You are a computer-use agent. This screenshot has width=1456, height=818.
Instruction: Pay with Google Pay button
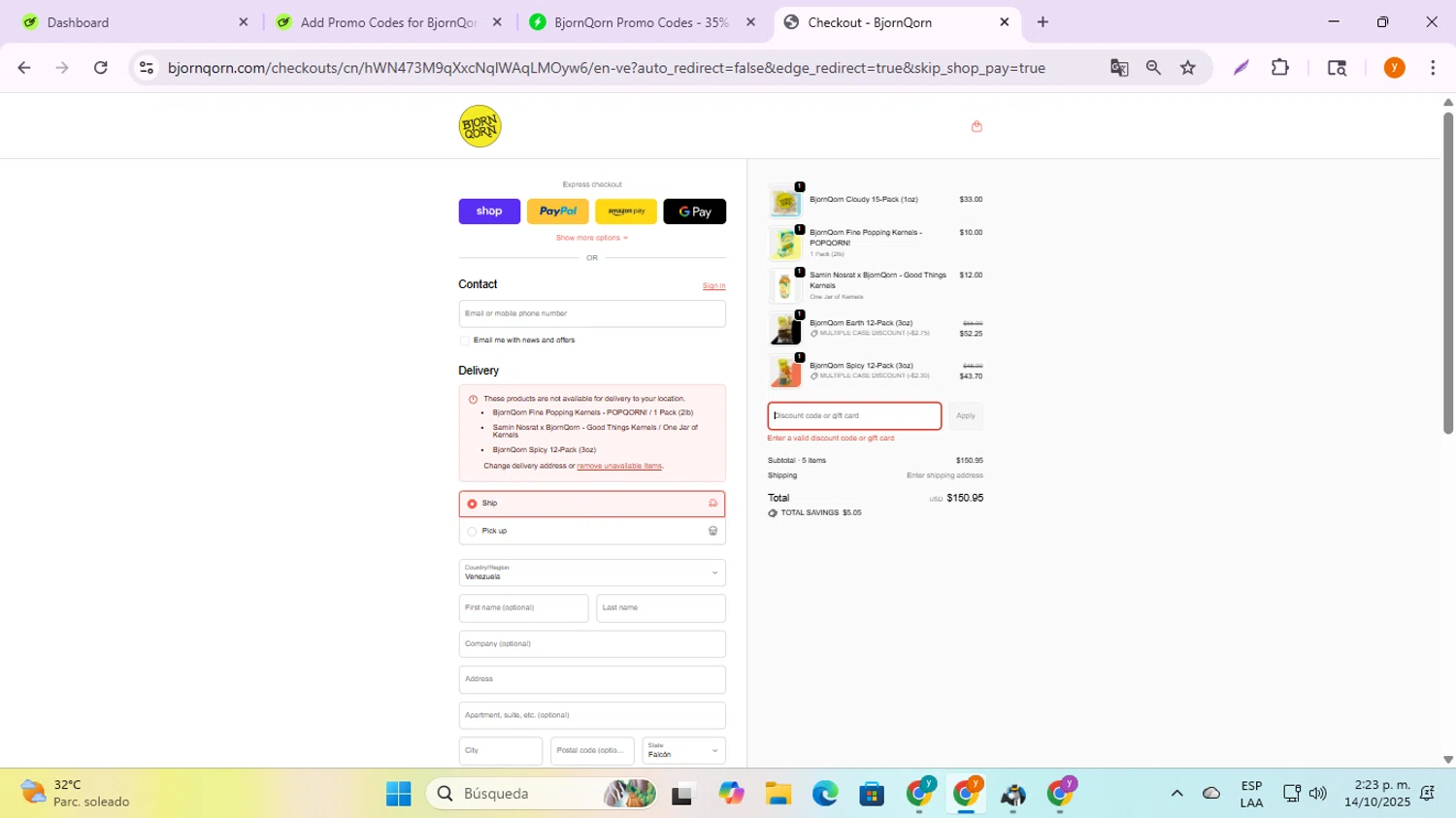tap(695, 212)
